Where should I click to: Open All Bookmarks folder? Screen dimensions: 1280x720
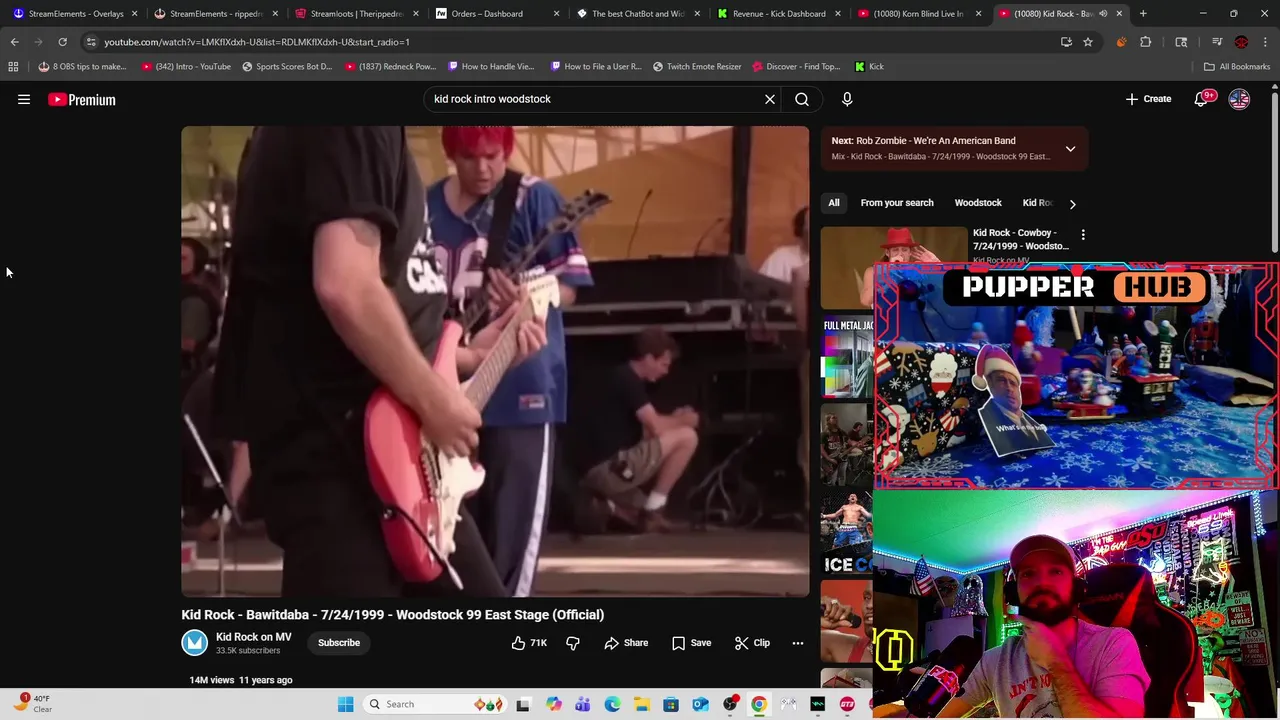pos(1237,67)
